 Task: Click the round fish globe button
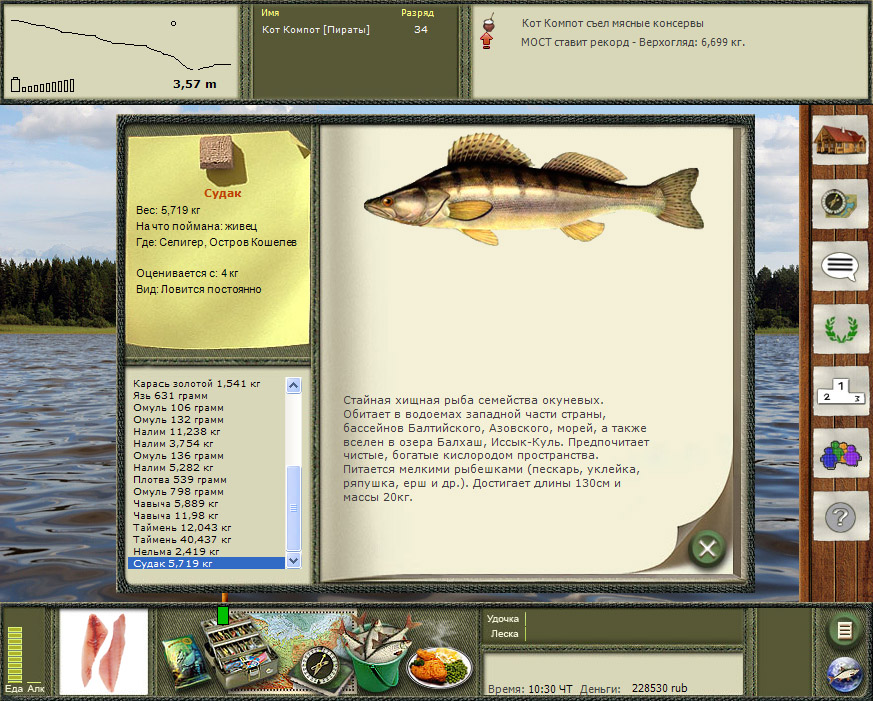pos(845,676)
